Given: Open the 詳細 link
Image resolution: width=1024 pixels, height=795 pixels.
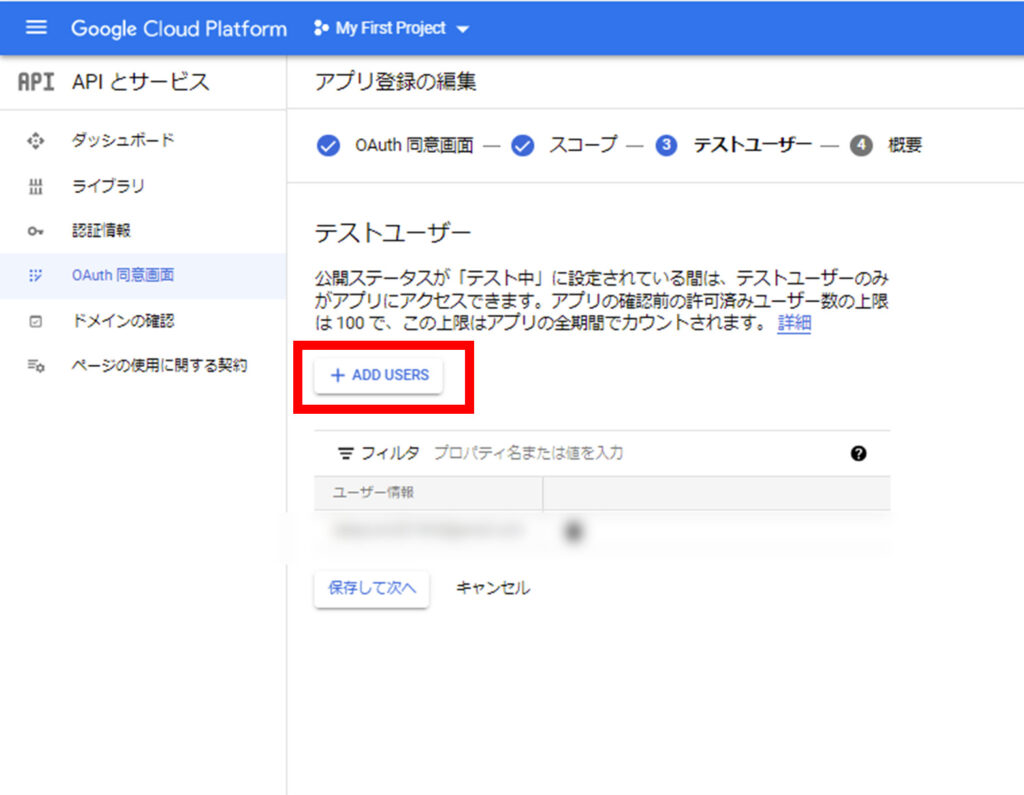Looking at the screenshot, I should point(794,323).
